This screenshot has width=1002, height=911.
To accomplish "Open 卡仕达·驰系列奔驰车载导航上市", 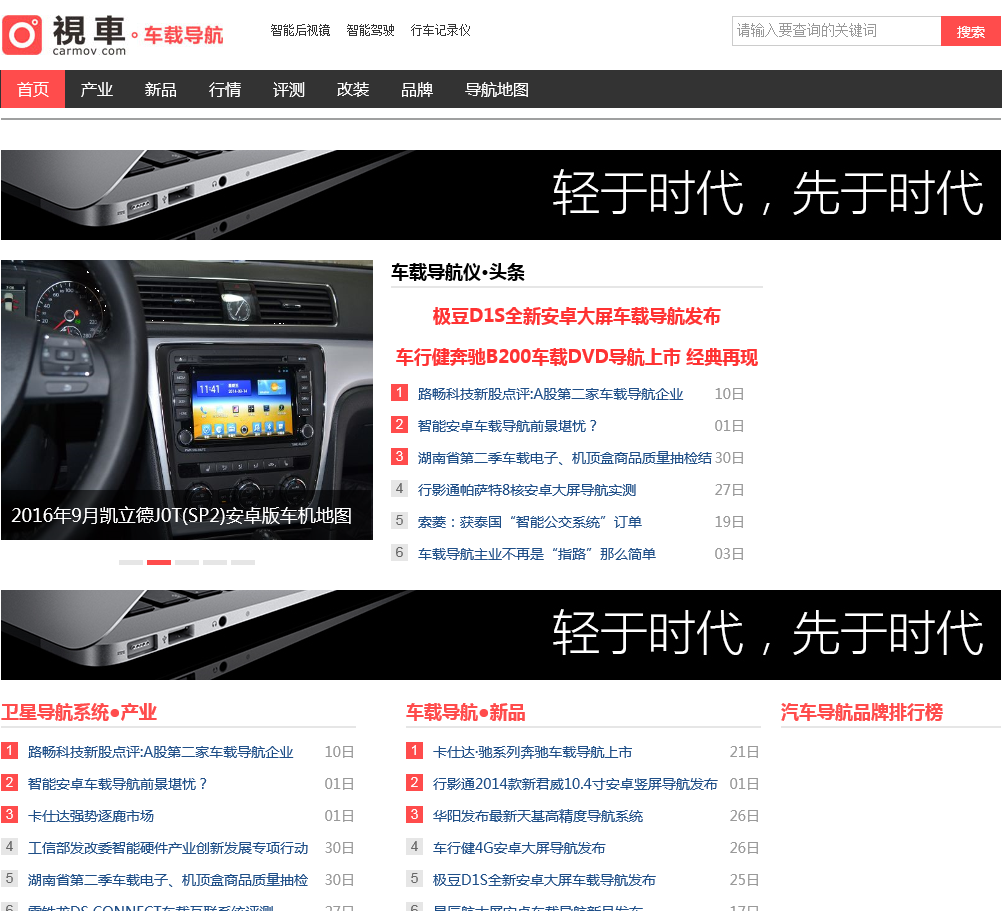I will tap(532, 752).
